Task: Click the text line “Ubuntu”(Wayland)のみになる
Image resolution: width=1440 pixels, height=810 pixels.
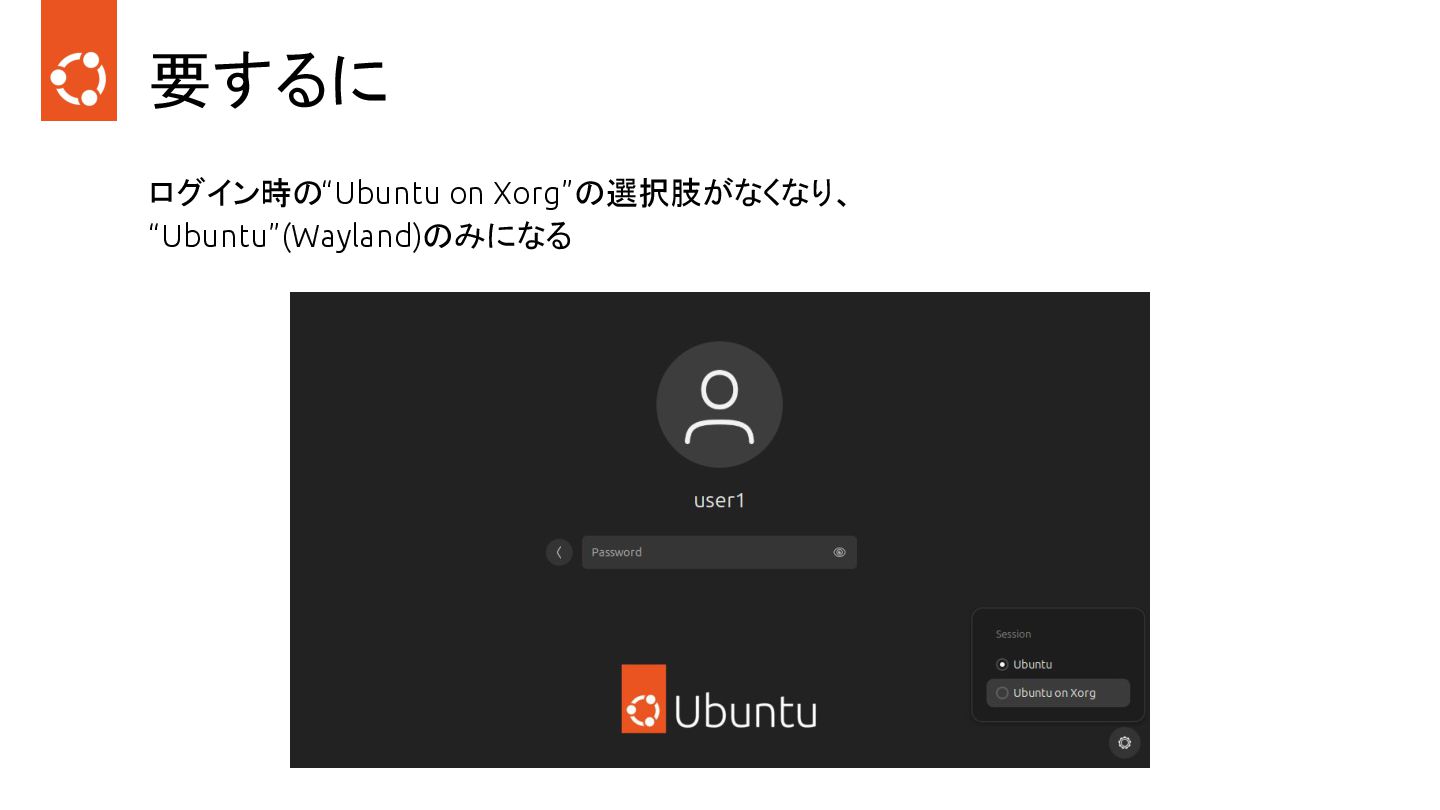Action: tap(360, 236)
